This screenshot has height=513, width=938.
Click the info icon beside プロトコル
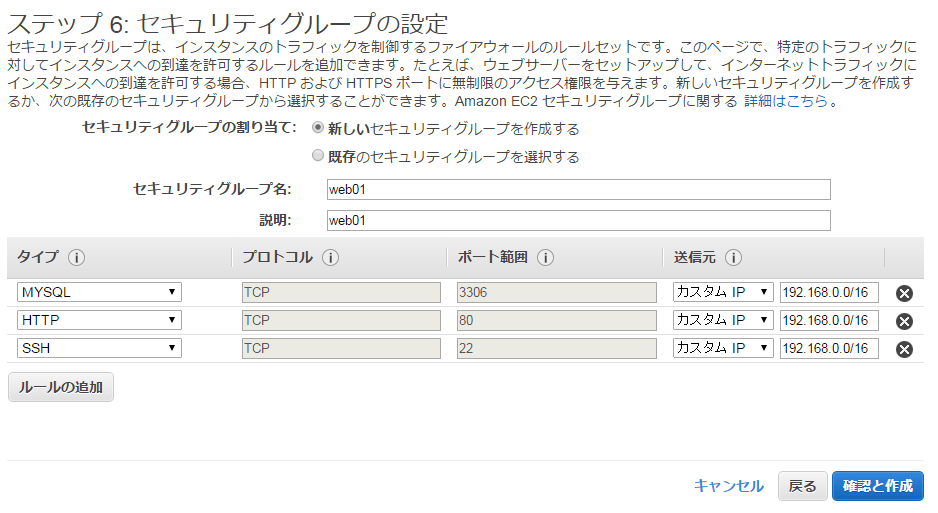pos(330,257)
